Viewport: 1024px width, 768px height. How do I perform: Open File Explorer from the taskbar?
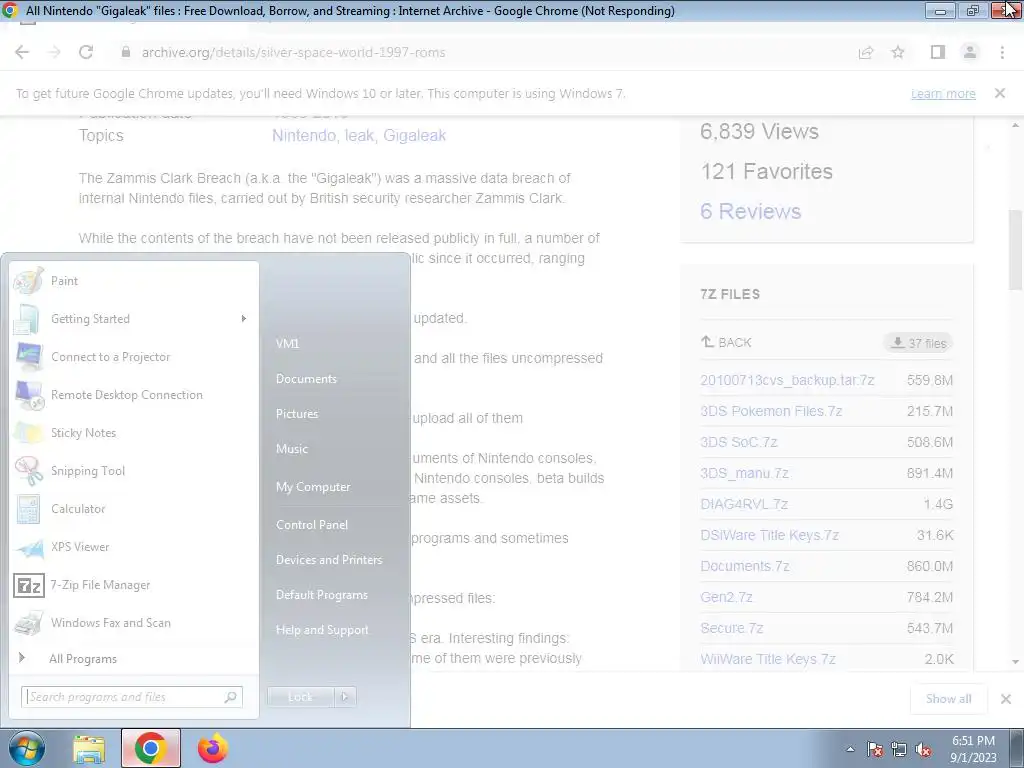tap(89, 748)
